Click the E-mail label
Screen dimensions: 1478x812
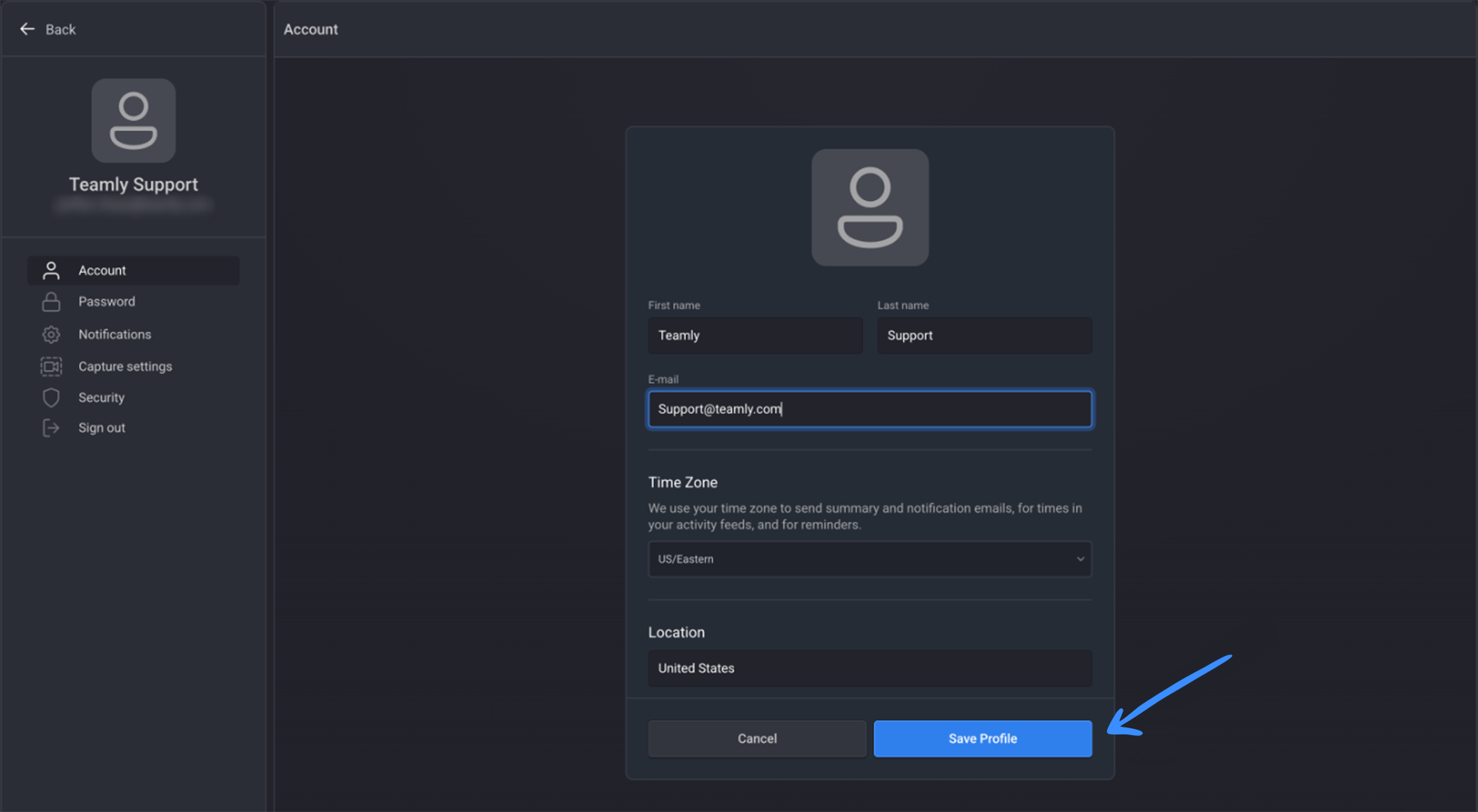(663, 379)
